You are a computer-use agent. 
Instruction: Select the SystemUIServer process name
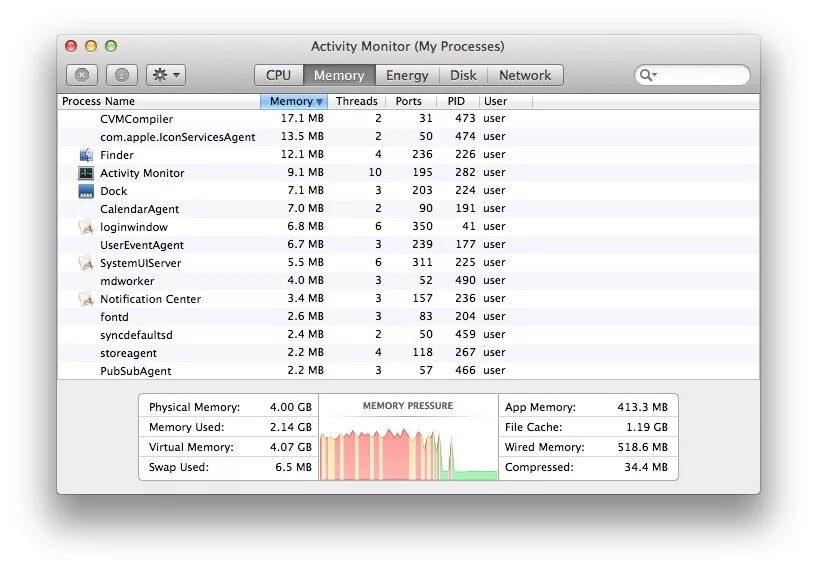141,263
